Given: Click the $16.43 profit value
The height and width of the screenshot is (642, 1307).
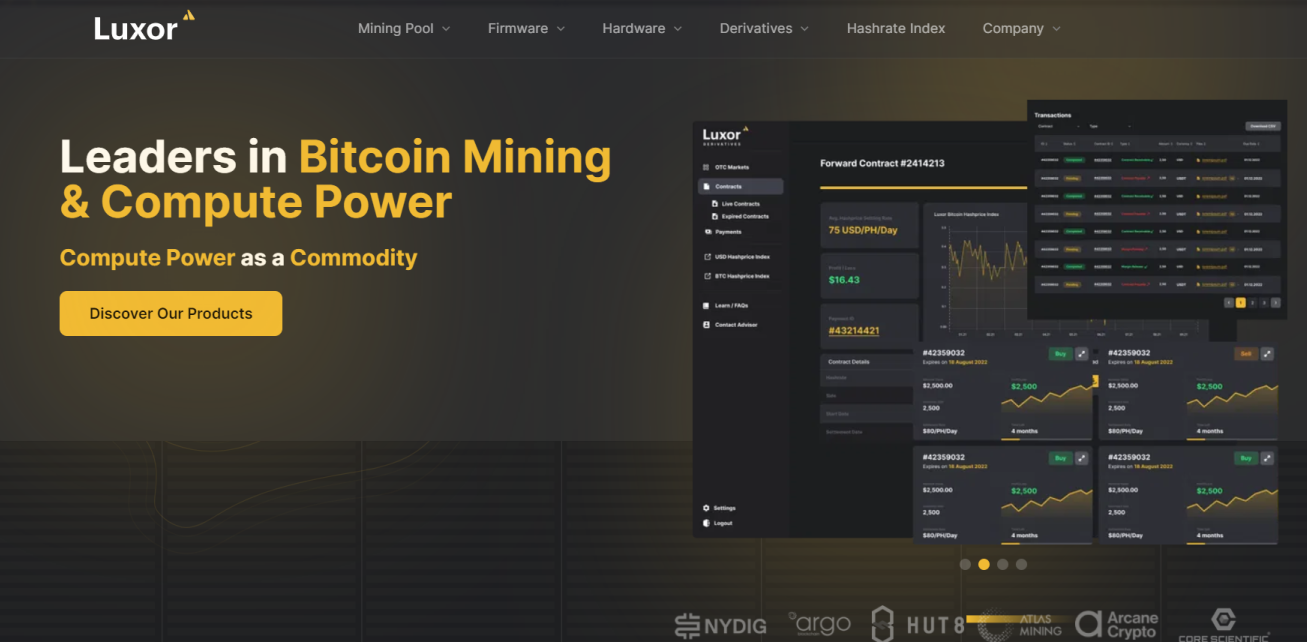Looking at the screenshot, I should tap(844, 280).
